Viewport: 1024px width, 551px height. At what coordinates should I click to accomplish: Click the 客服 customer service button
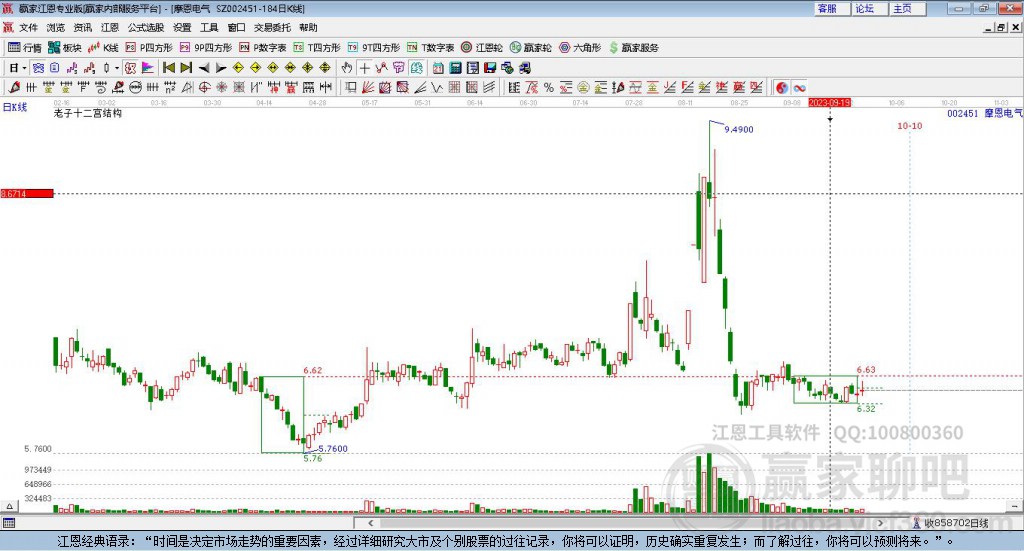[x=831, y=8]
